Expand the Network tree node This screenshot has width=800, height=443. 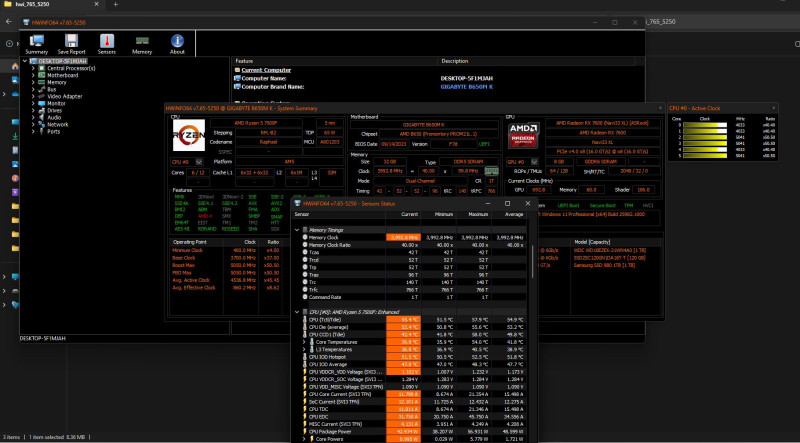tap(33, 124)
